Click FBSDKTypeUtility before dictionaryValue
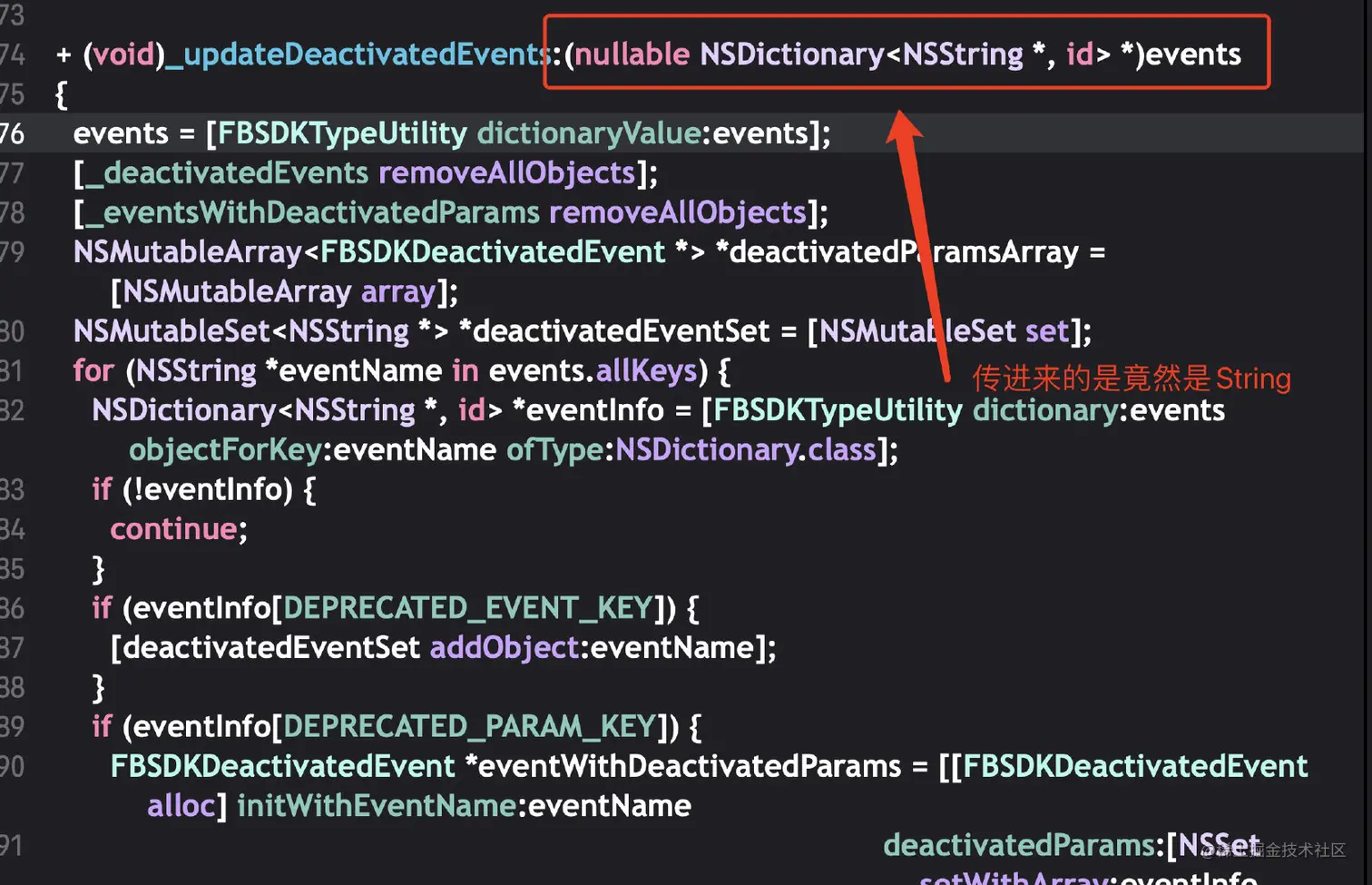 (x=343, y=133)
